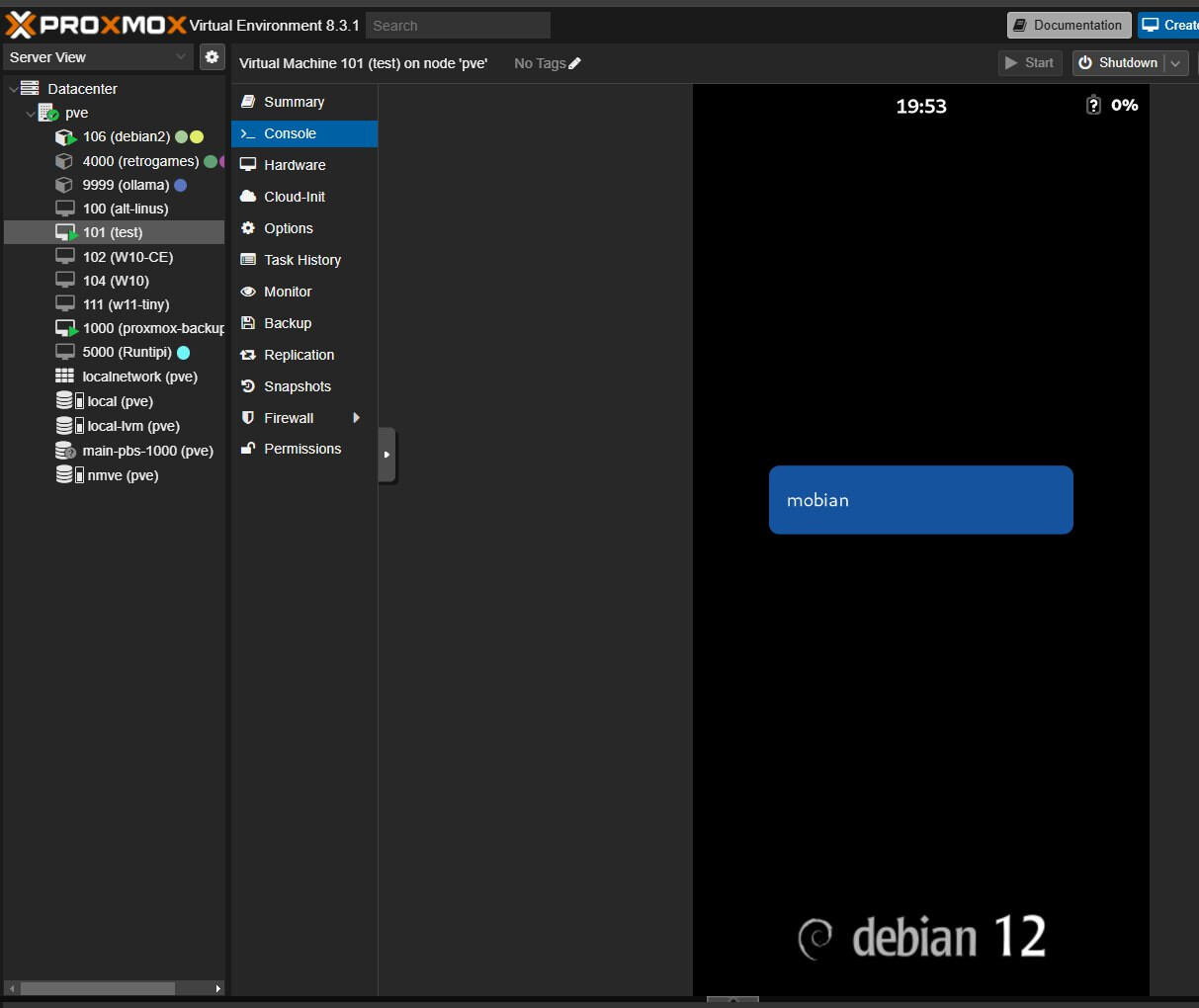Viewport: 1199px width, 1008px height.
Task: Select 106 (debian2) tree row
Action: tap(115, 137)
